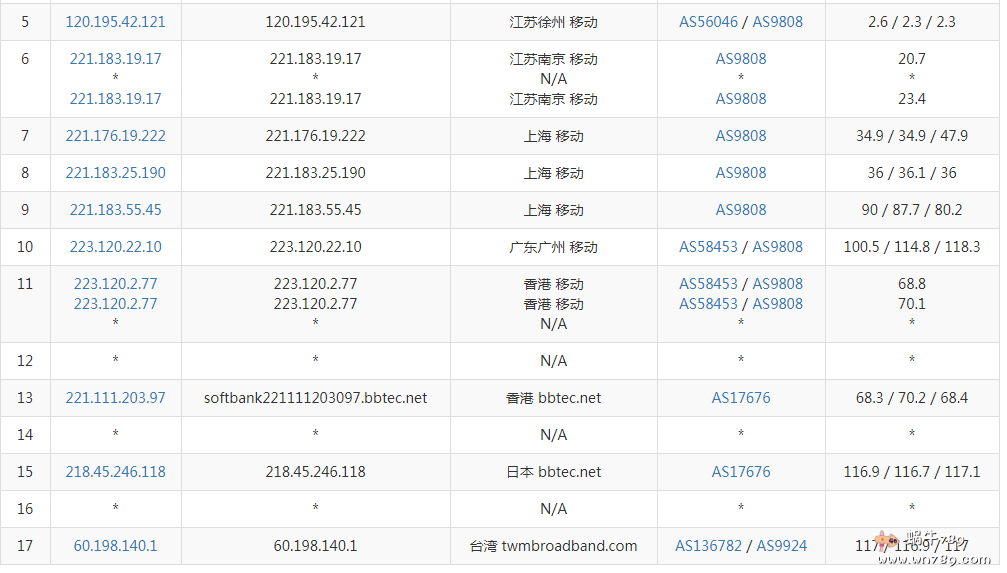Select the blue 221.183.25.190 IP link
The width and height of the screenshot is (1007, 573).
pos(116,173)
